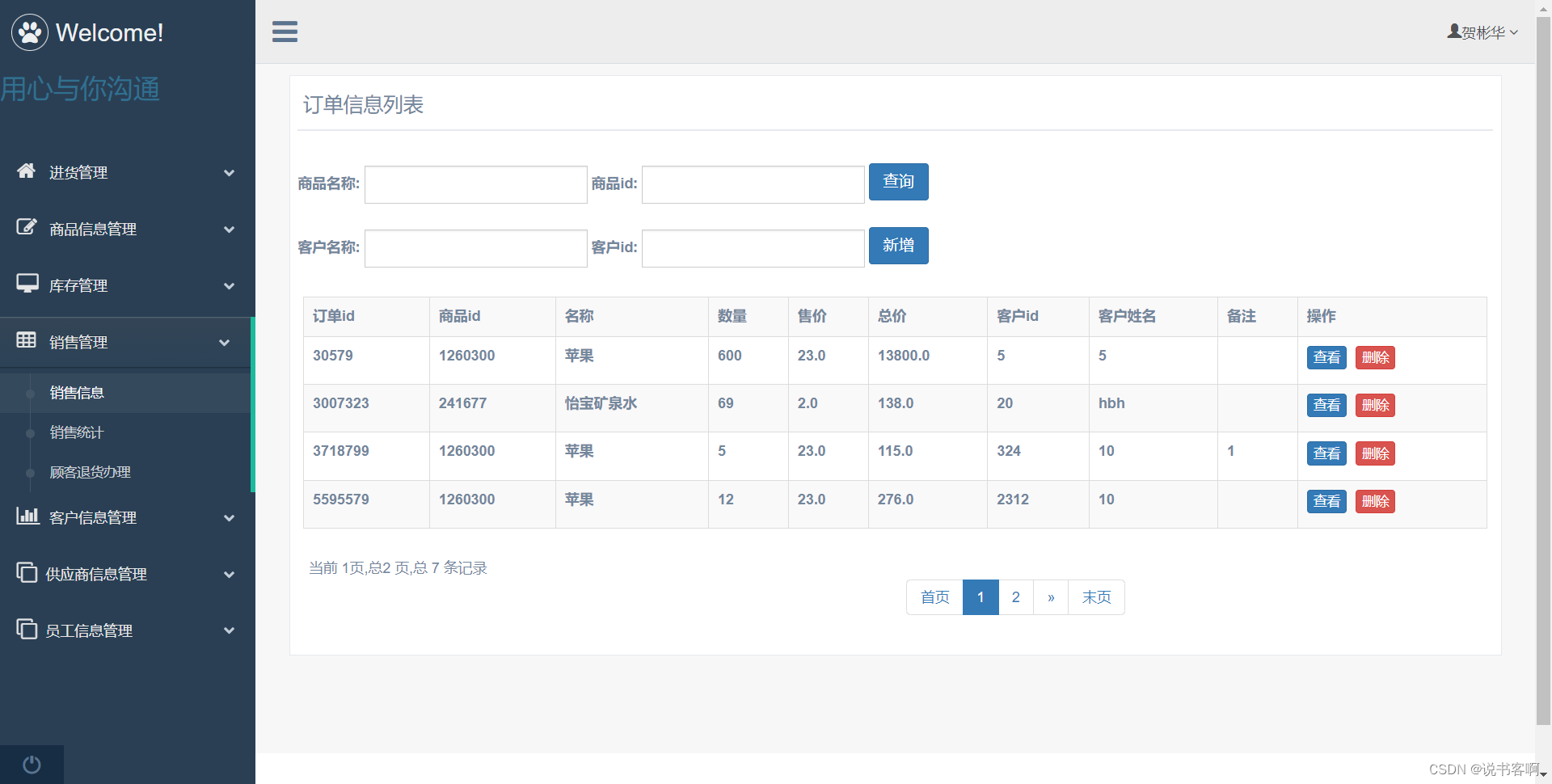Click the paw logo icon

click(x=30, y=32)
